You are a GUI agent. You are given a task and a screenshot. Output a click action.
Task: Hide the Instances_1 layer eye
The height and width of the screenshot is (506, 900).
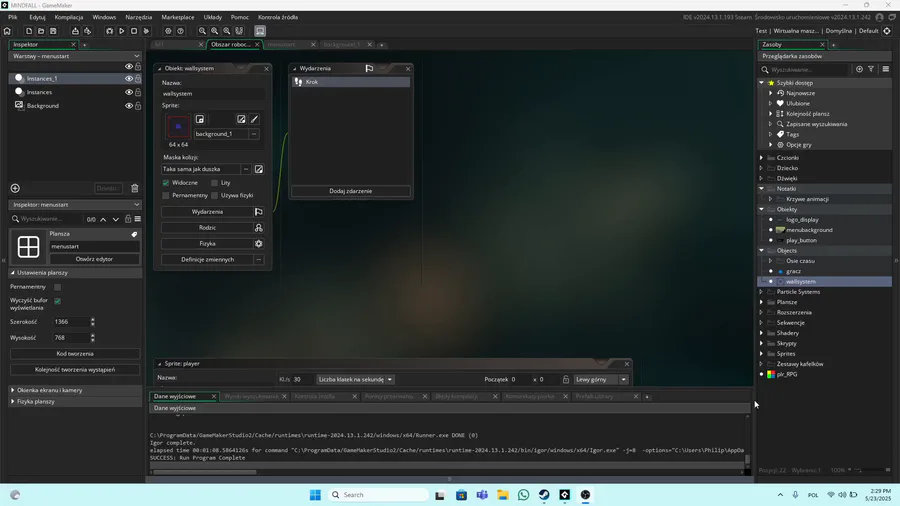[129, 79]
